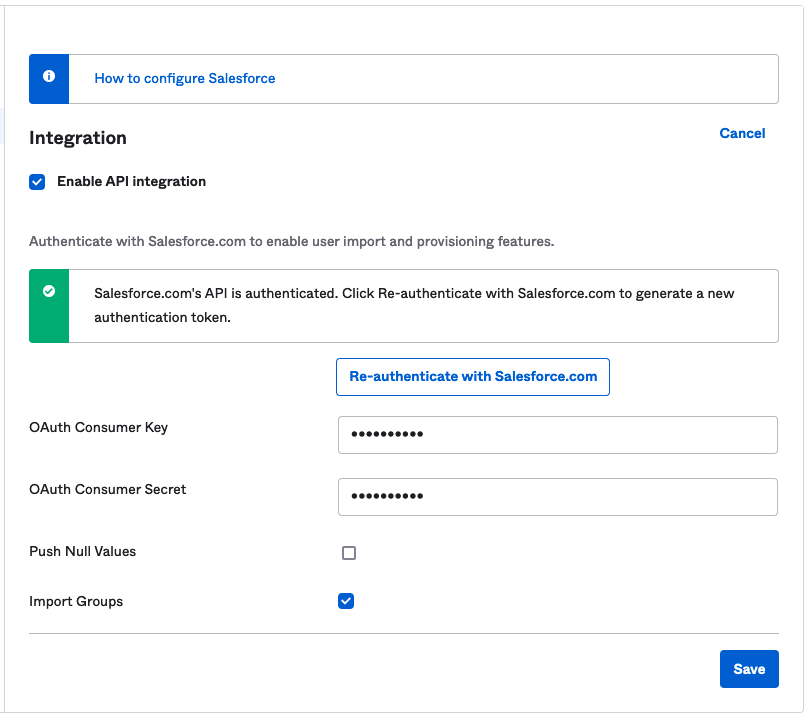
Task: Disable the Enable API integration checkbox
Action: pos(37,182)
